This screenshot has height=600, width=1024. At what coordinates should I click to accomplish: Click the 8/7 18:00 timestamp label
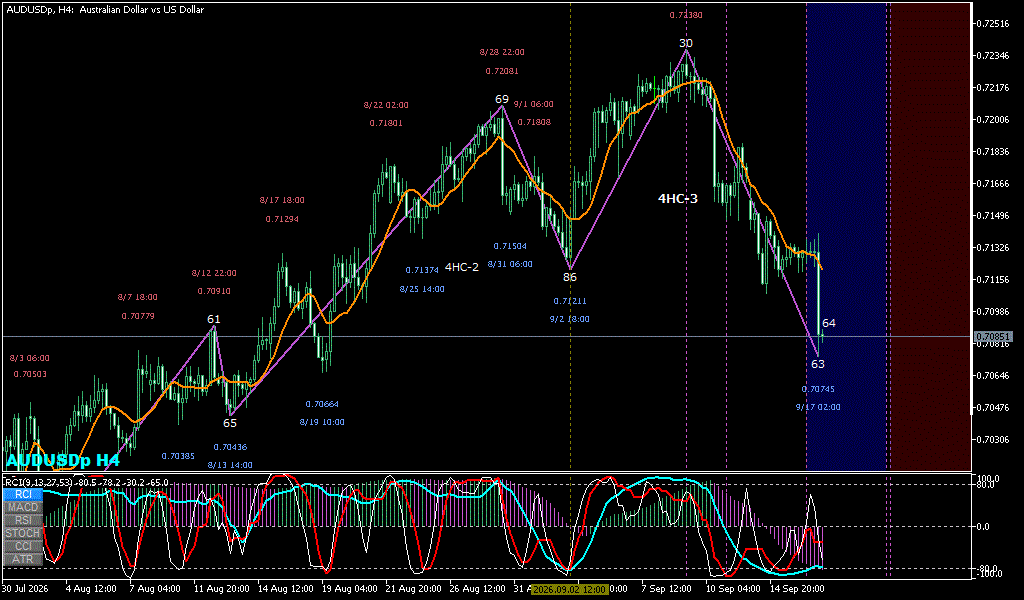click(138, 297)
